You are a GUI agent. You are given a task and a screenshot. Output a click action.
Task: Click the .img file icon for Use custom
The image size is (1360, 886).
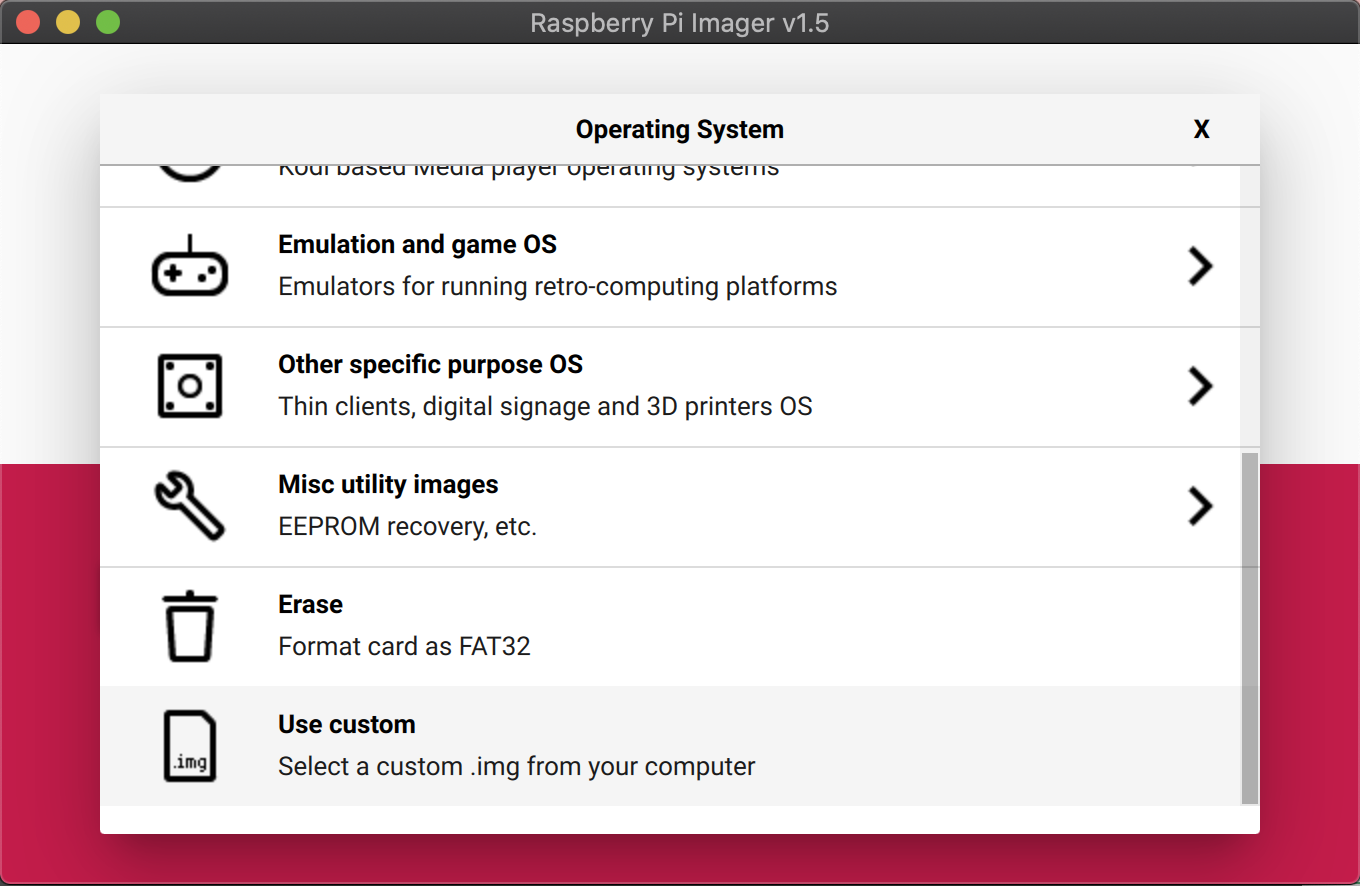(x=190, y=746)
